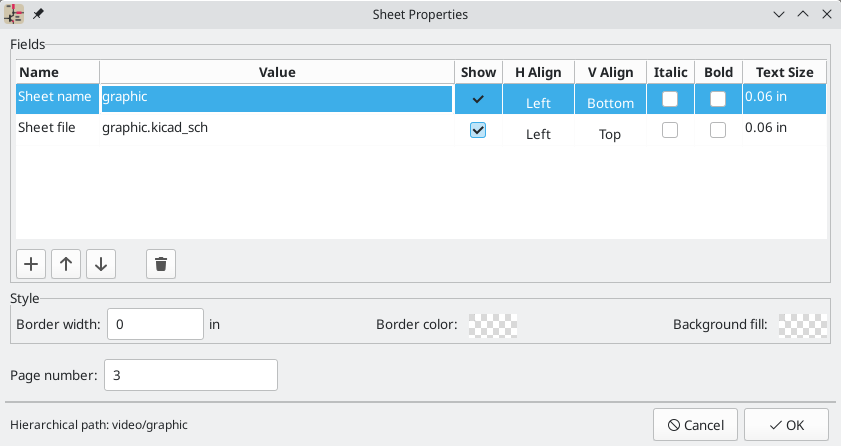Open V Align Top choice for Sheet file
Viewport: 841px width, 446px height.
[610, 130]
